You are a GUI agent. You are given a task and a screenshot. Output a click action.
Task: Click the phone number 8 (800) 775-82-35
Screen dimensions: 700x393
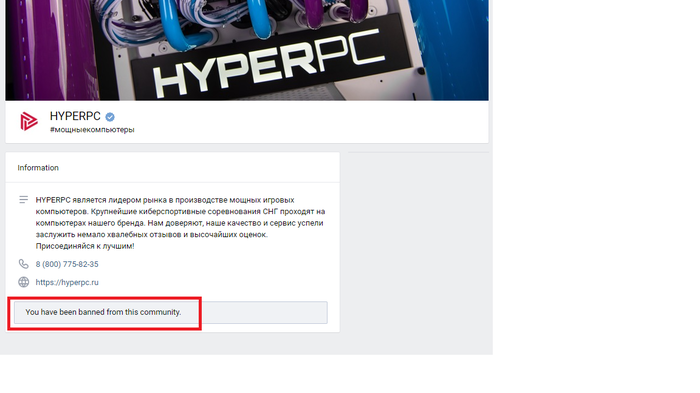tap(67, 264)
